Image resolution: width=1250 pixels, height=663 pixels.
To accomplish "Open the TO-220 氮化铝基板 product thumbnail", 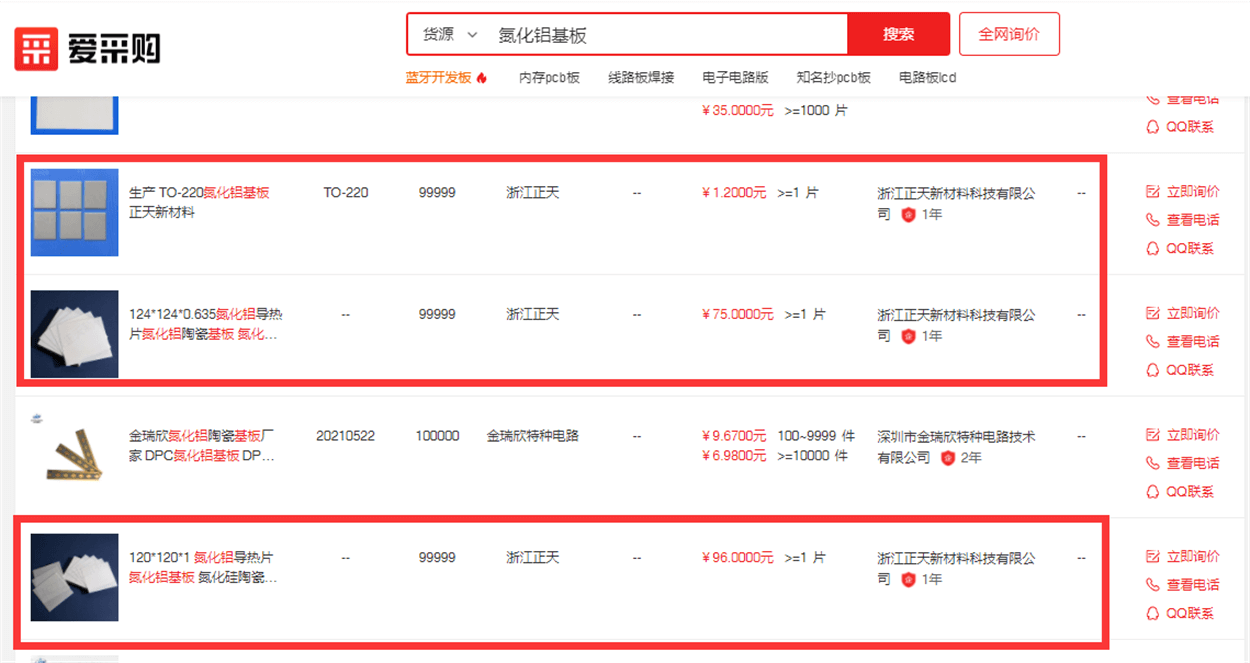I will point(74,212).
